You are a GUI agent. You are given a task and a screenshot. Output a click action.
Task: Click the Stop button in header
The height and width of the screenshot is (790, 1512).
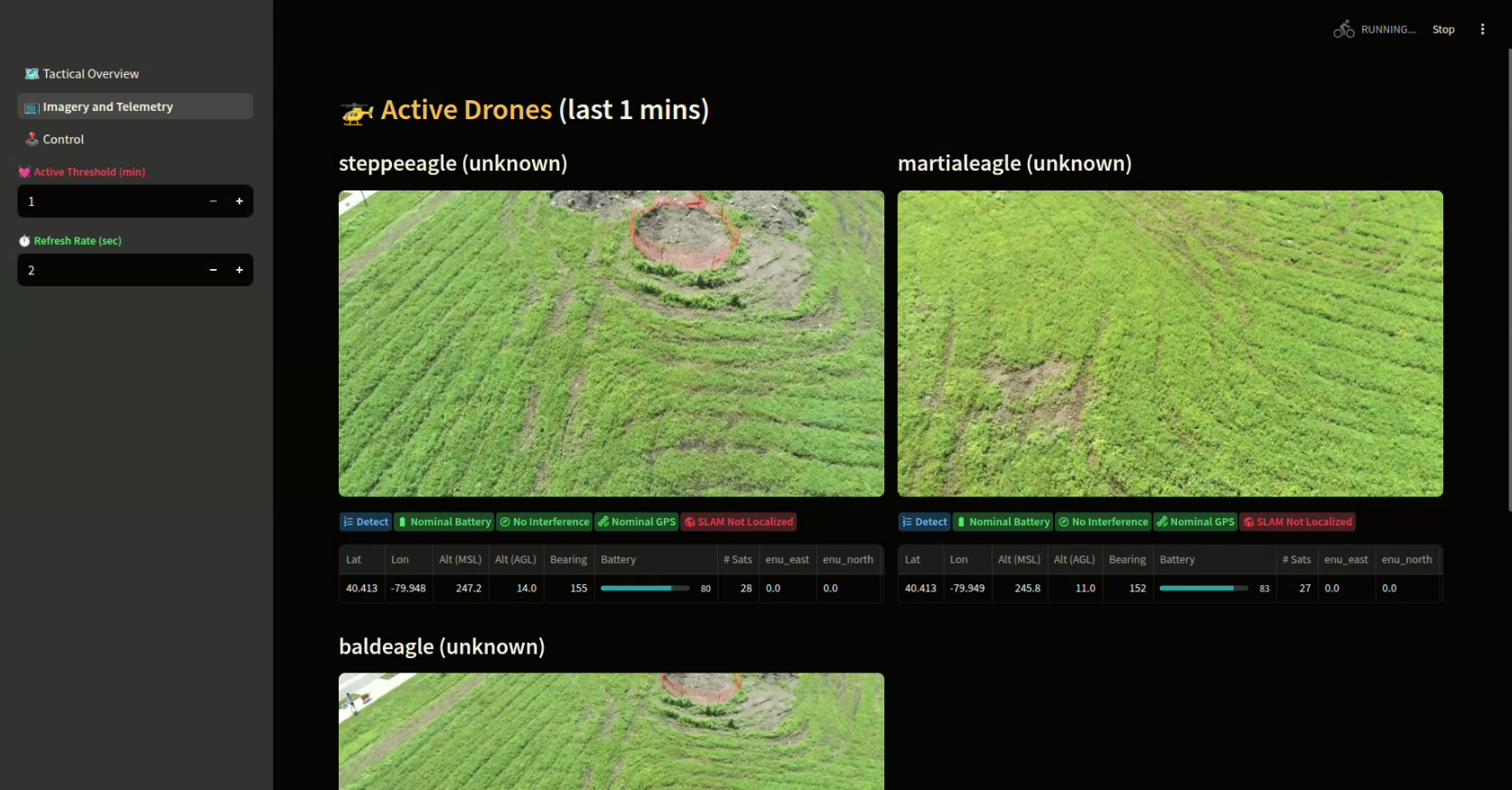click(1443, 30)
